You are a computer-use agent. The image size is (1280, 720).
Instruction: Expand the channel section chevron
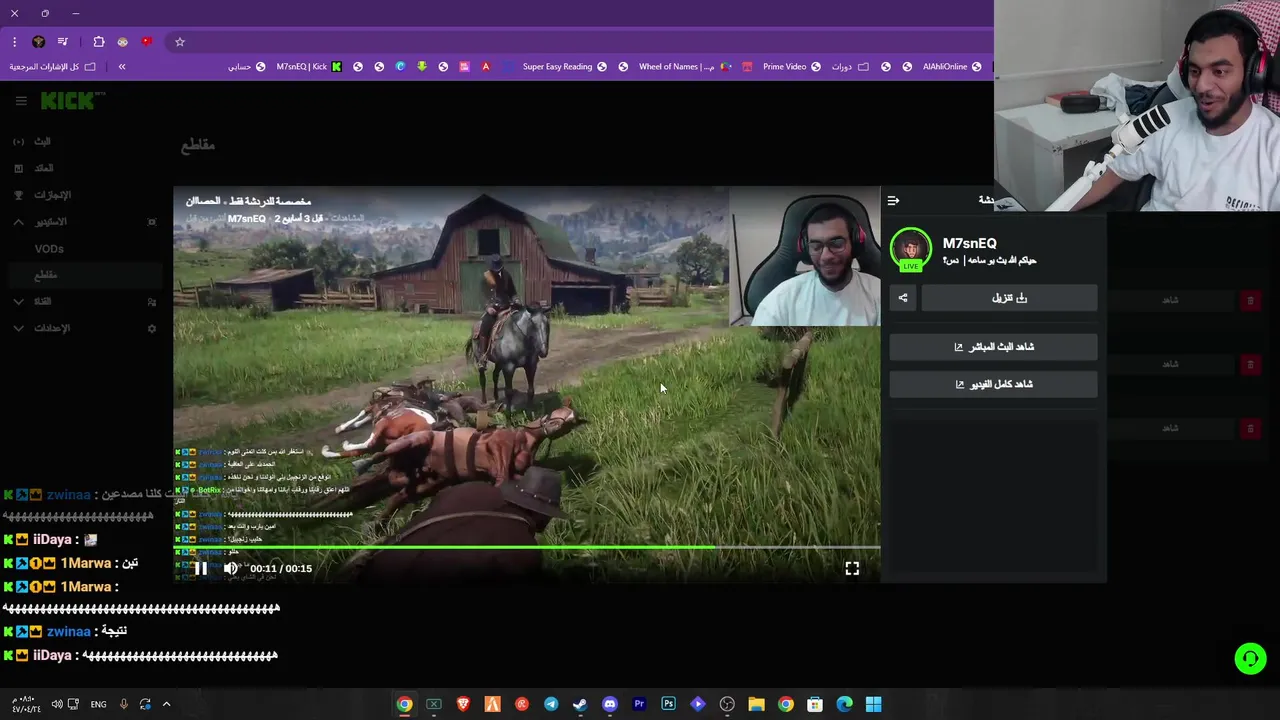point(18,301)
